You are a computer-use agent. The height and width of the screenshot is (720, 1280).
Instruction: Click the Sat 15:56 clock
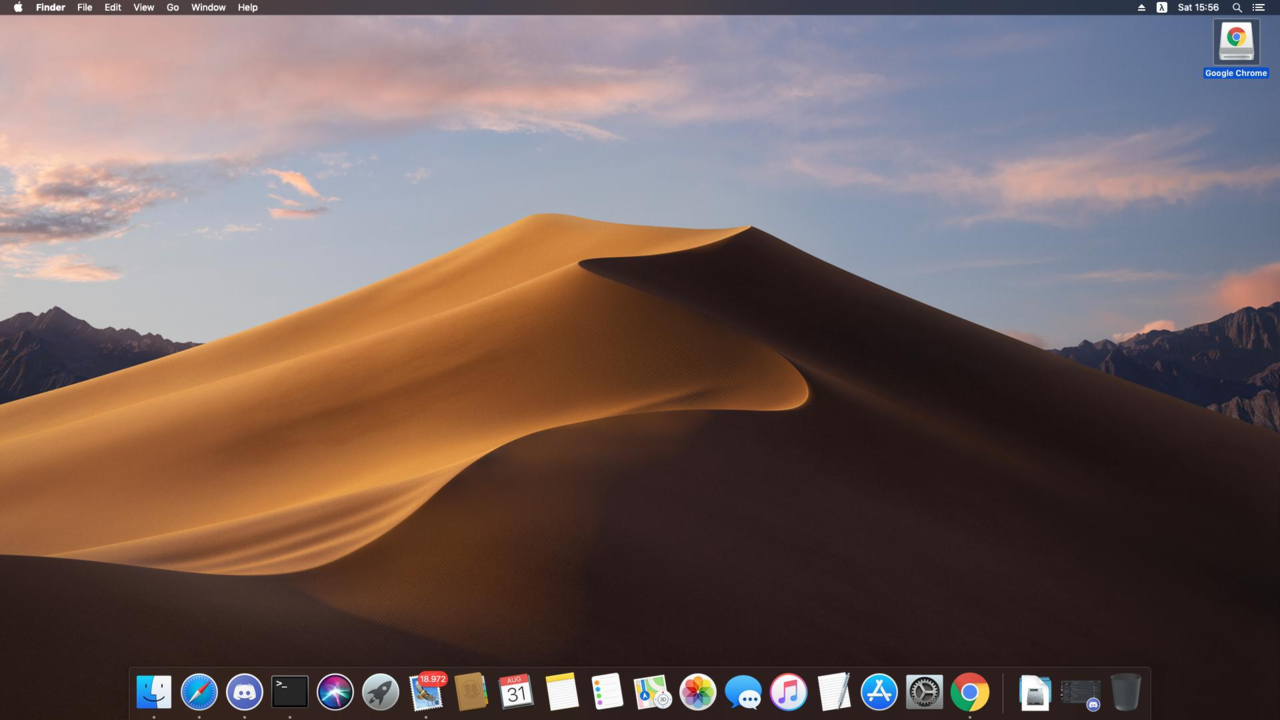(1198, 7)
